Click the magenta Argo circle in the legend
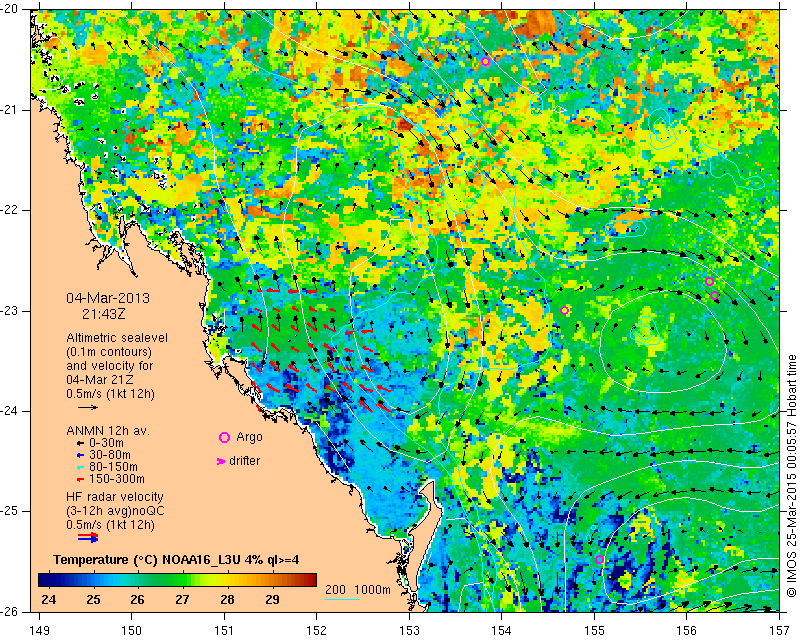The height and width of the screenshot is (640, 800). coord(224,437)
